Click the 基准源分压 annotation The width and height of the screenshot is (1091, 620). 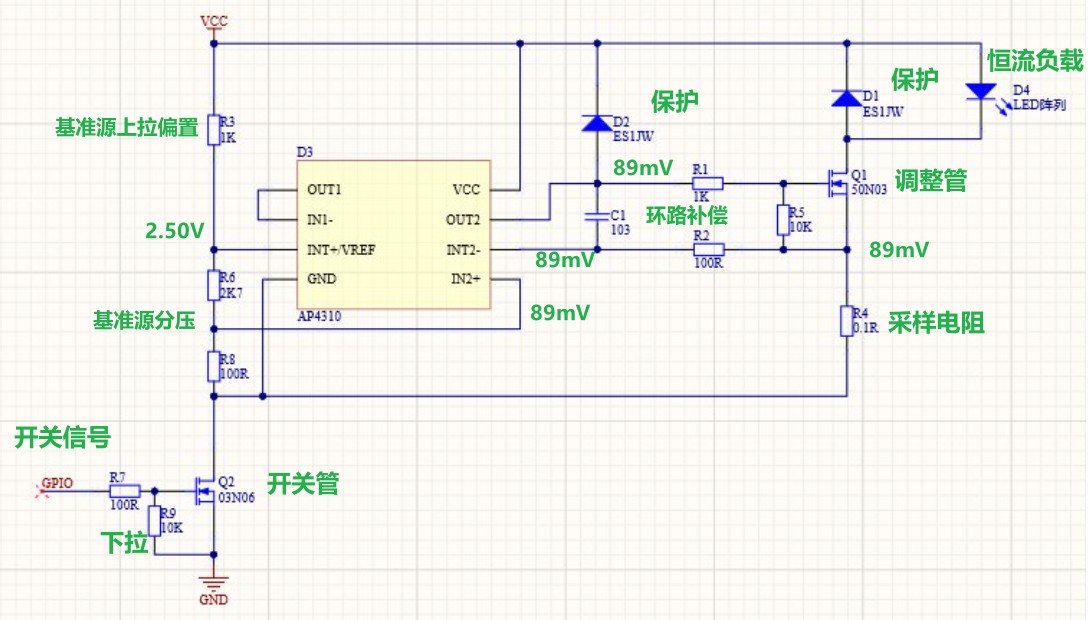coord(144,320)
